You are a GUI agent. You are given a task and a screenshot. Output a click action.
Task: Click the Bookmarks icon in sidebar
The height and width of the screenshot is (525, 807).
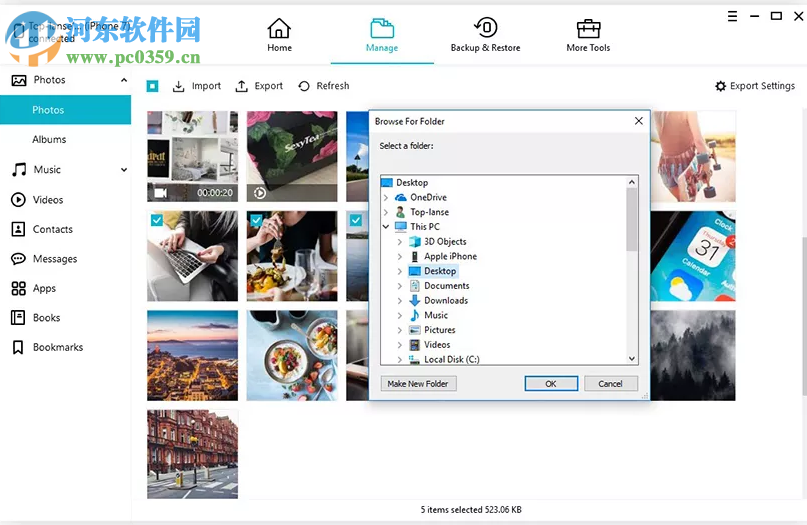click(x=18, y=347)
